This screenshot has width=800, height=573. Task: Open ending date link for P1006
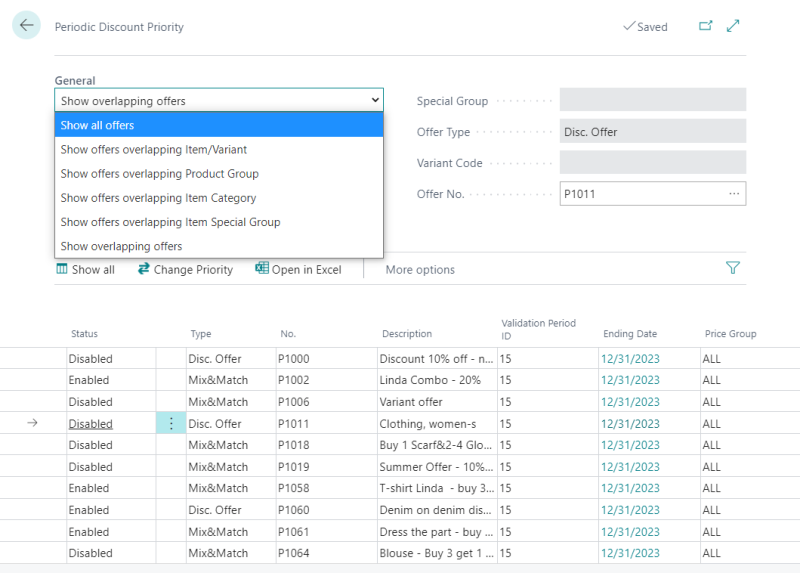630,402
